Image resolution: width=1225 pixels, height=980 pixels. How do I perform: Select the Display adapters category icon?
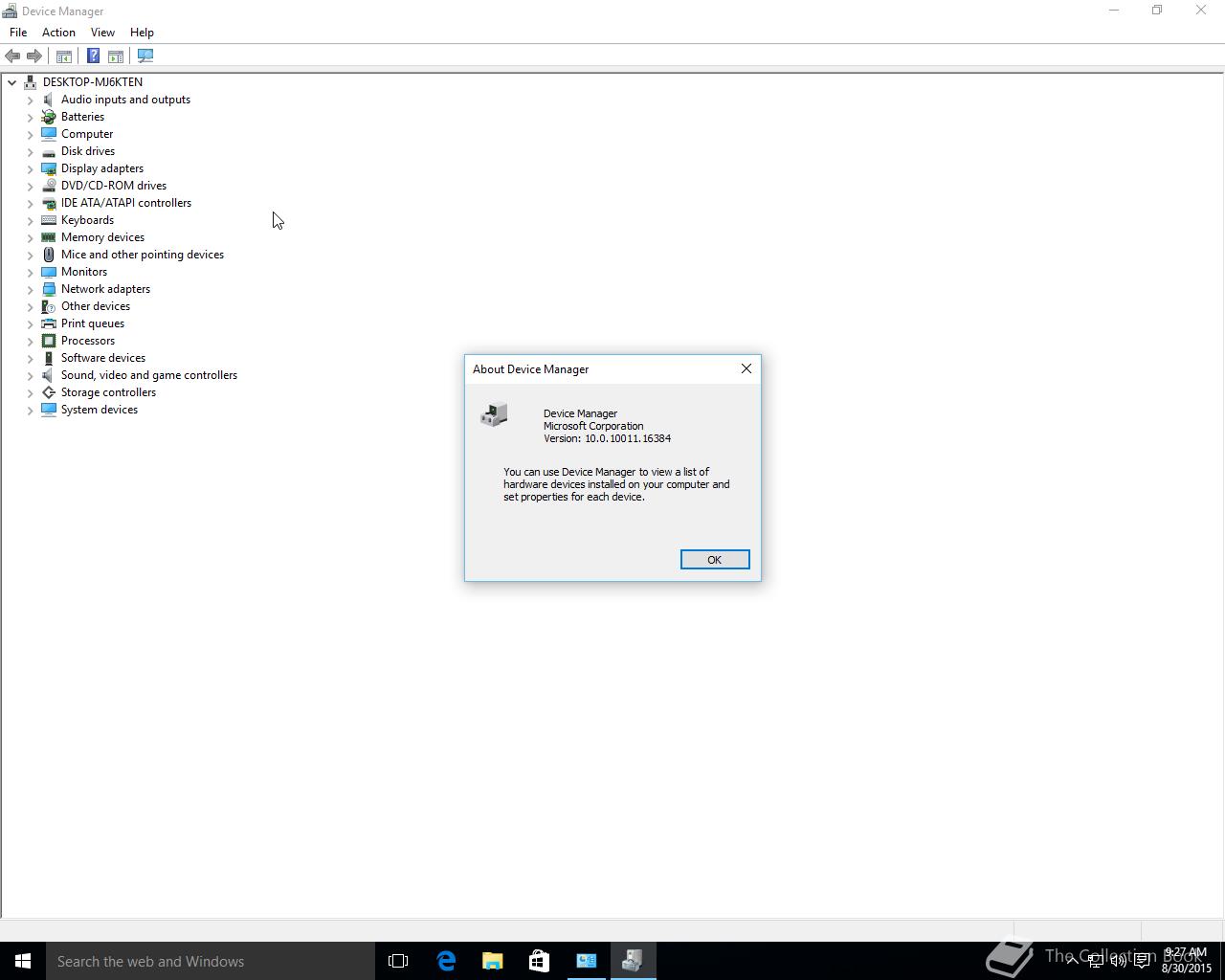pos(49,168)
